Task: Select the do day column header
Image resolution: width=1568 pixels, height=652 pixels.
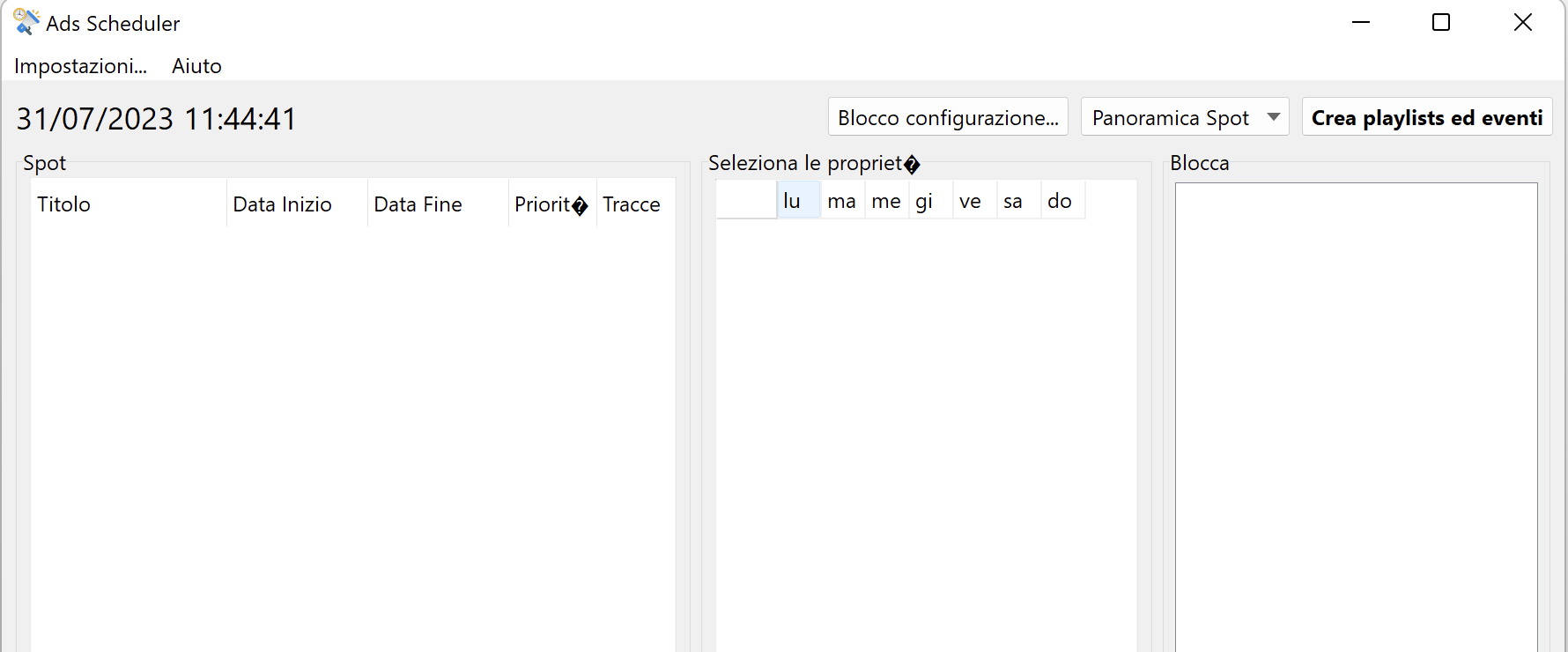Action: (1063, 201)
